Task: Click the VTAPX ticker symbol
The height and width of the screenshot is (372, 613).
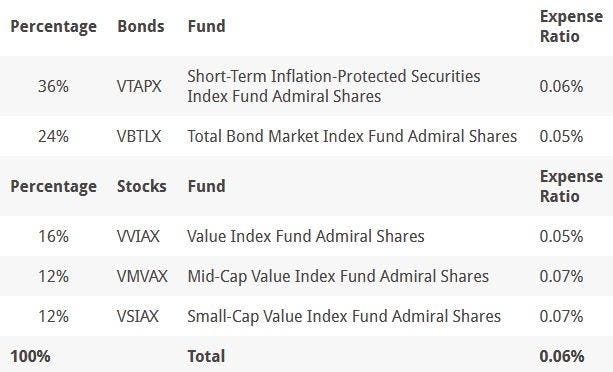Action: point(139,86)
